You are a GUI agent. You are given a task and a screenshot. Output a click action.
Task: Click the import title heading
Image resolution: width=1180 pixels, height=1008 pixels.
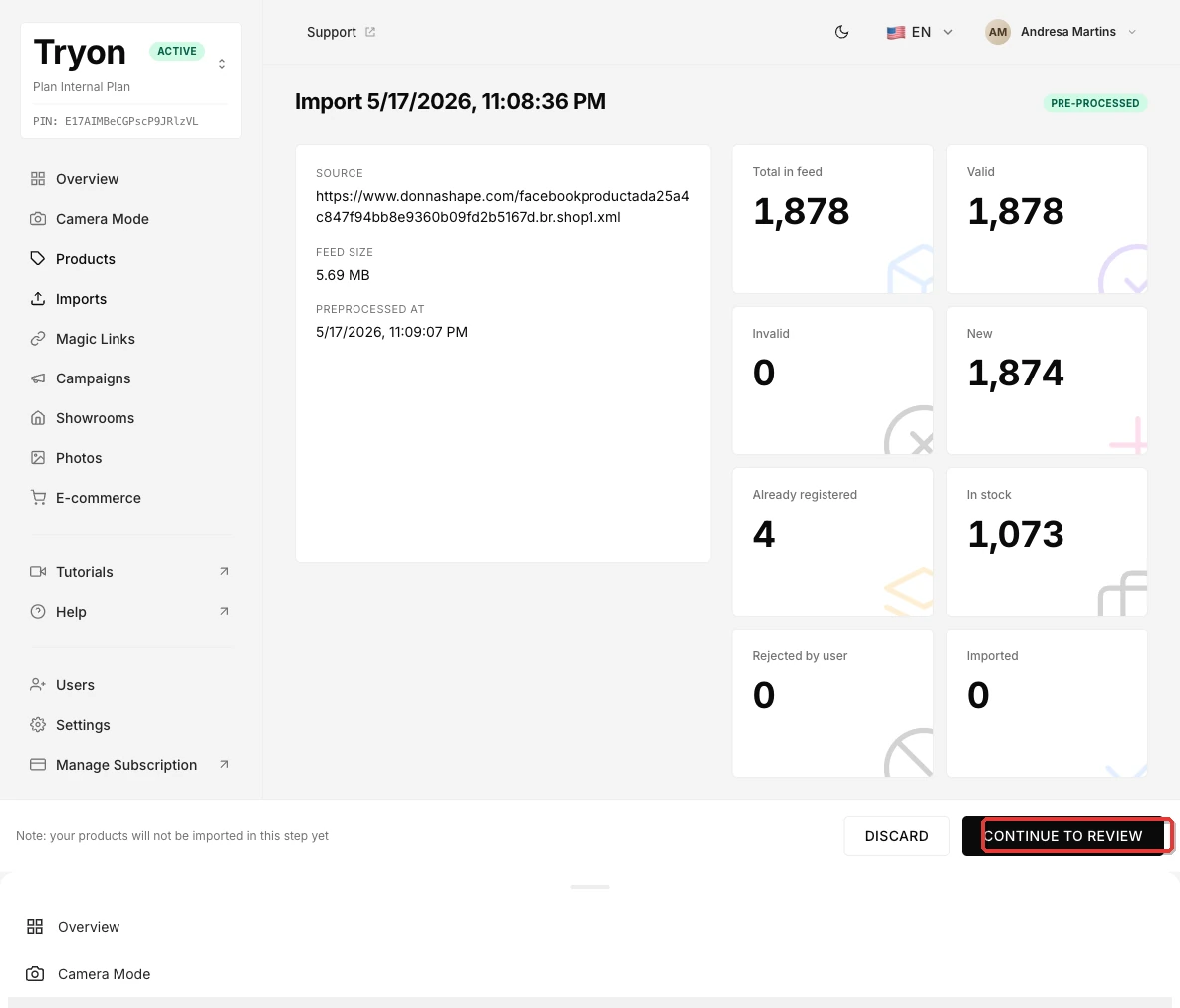coord(450,101)
